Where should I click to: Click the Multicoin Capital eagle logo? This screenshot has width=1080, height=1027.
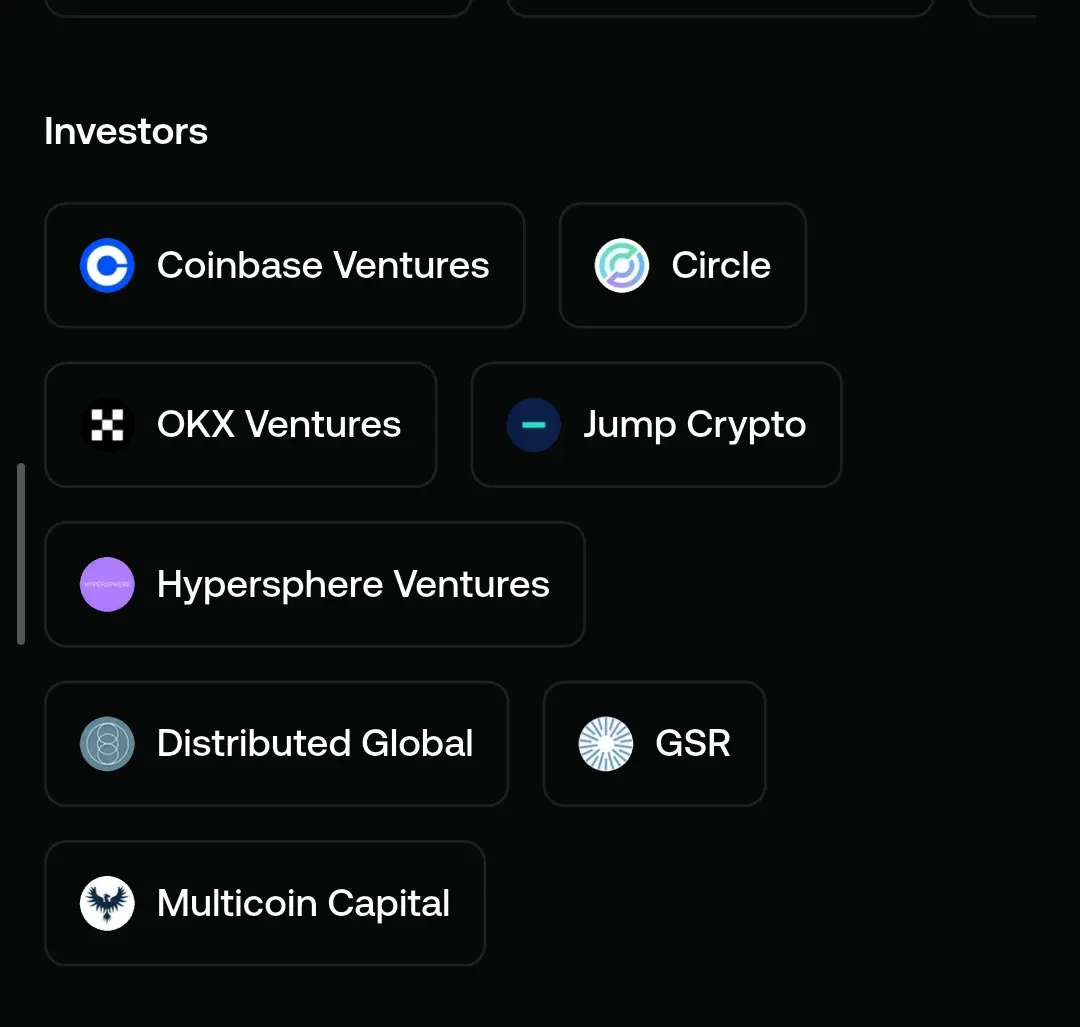click(107, 903)
